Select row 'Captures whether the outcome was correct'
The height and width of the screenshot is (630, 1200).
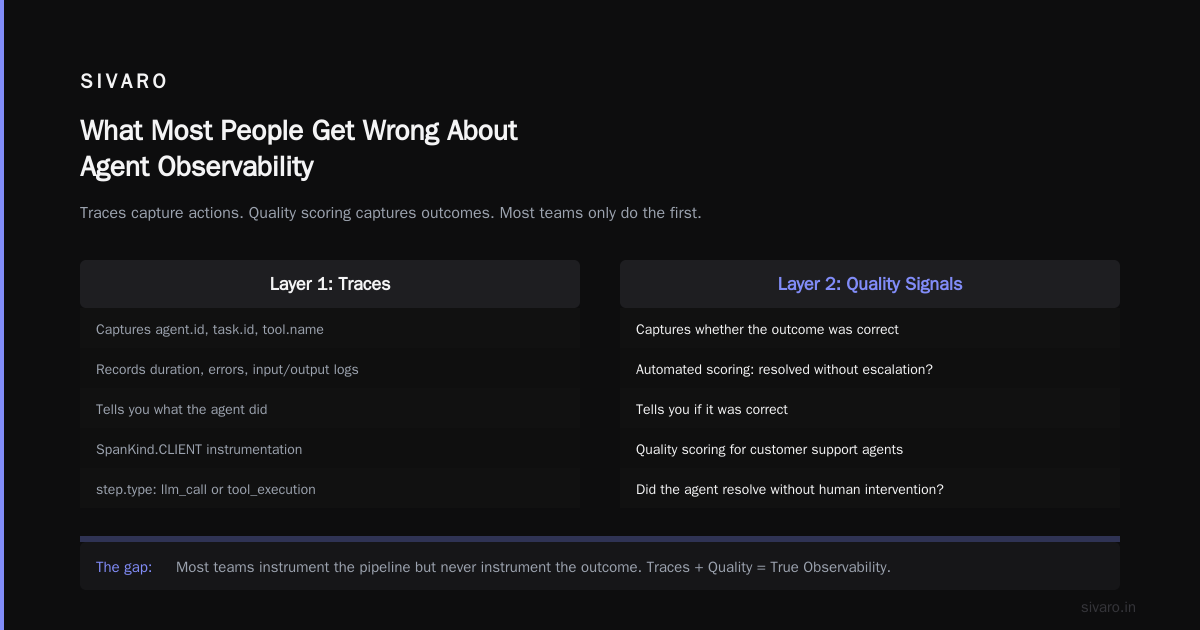[x=870, y=329]
